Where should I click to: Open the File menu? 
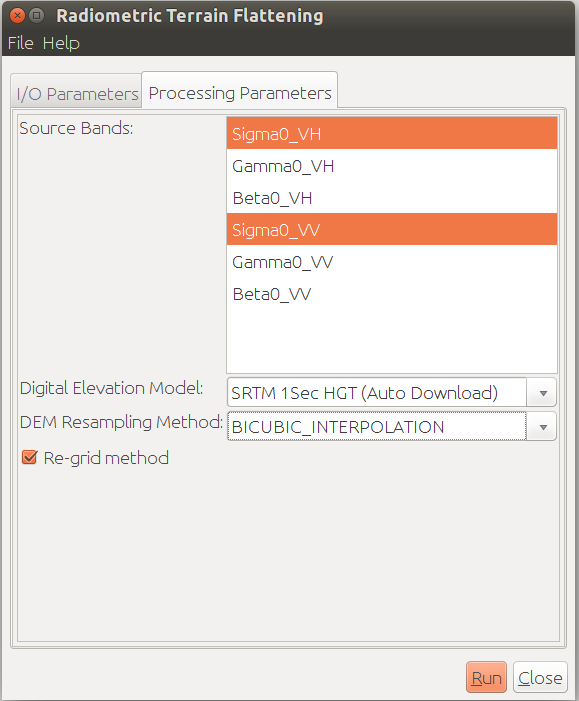[21, 43]
